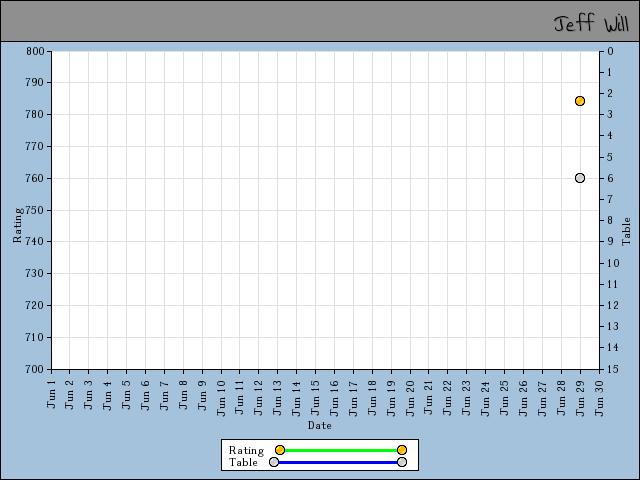640x480 pixels.
Task: Click the 'Table' legend label text
Action: click(x=243, y=462)
